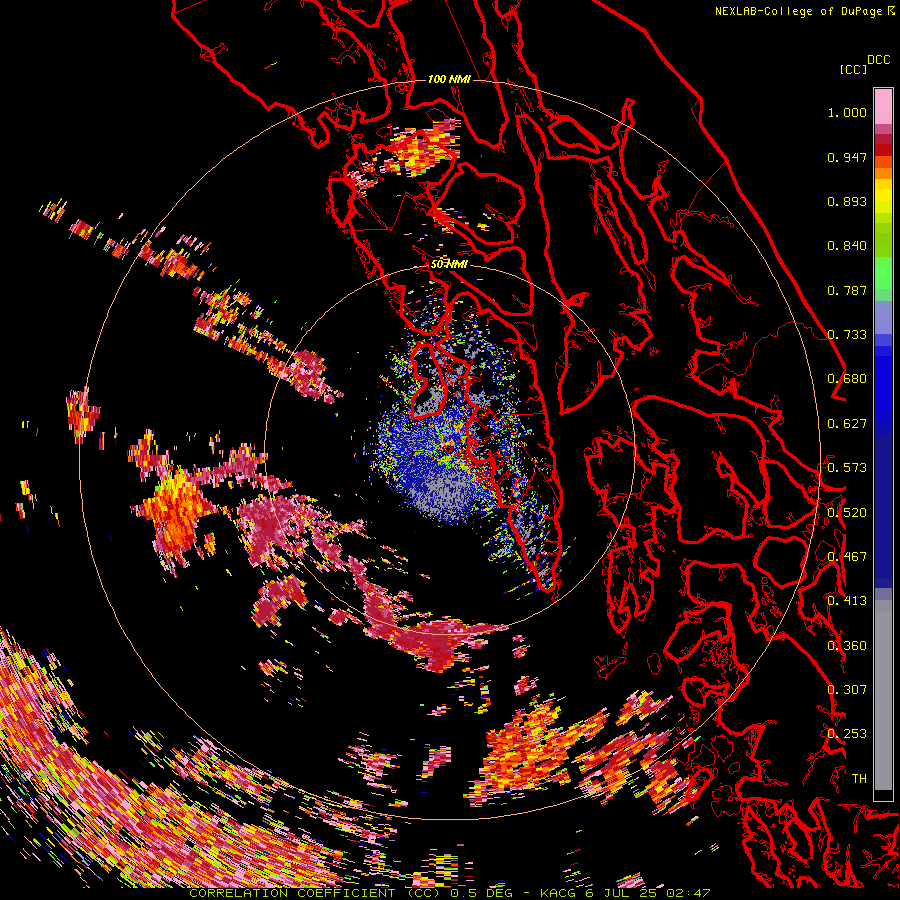Click the 0.307 color scale value
The width and height of the screenshot is (900, 900).
(847, 690)
